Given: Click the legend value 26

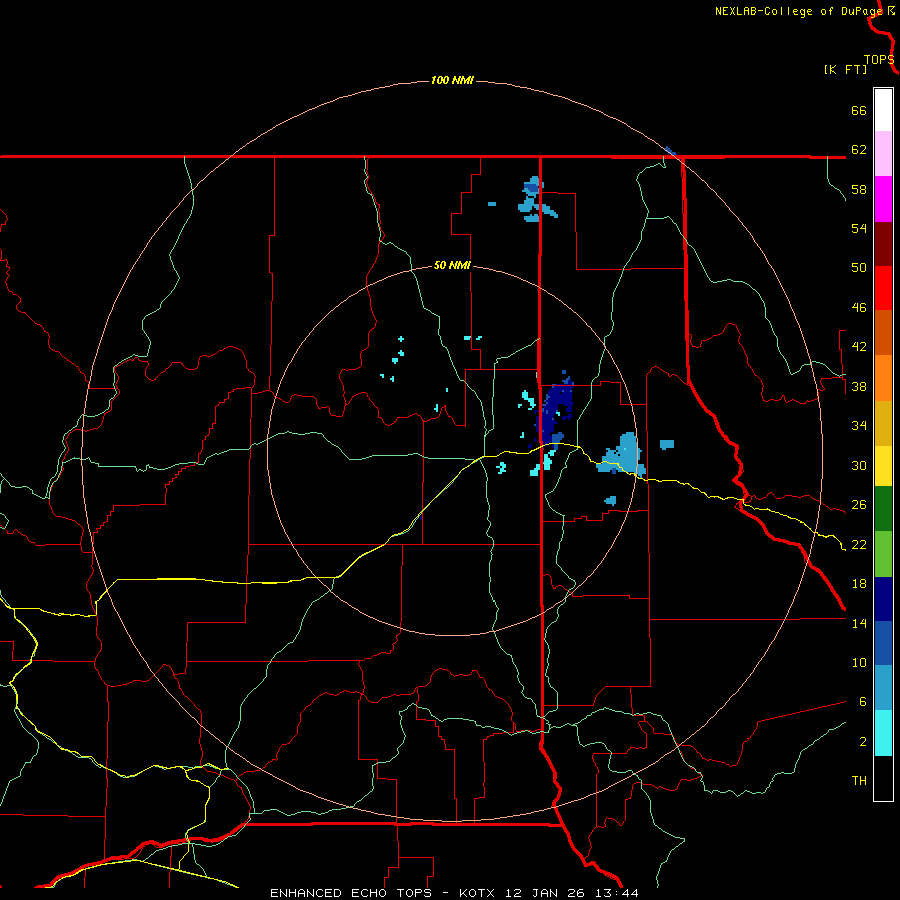Looking at the screenshot, I should pyautogui.click(x=859, y=505).
